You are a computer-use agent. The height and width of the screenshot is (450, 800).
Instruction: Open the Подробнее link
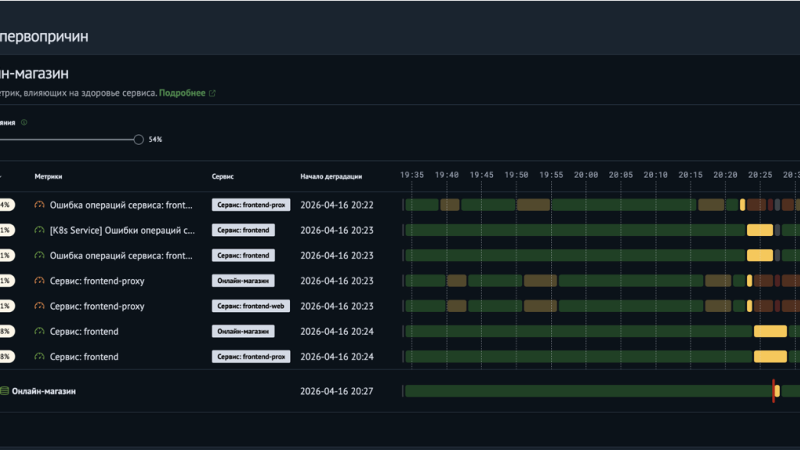coord(182,93)
